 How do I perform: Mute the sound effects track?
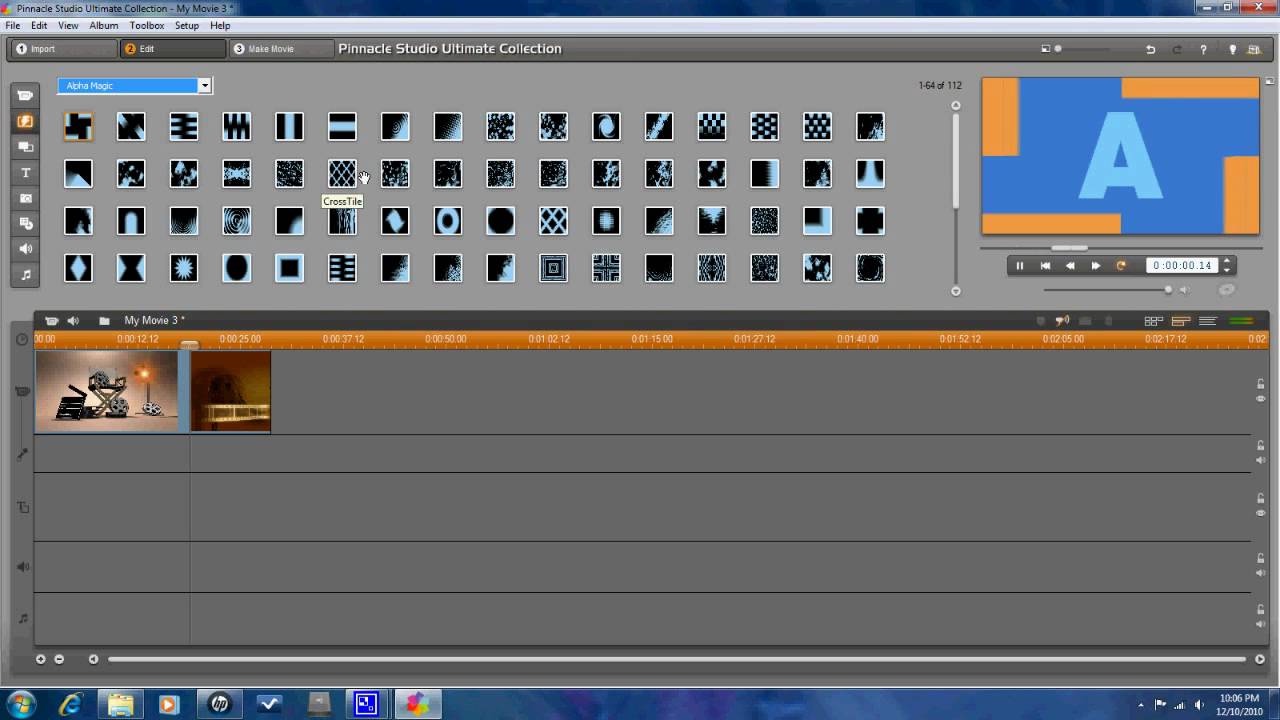pos(1261,573)
